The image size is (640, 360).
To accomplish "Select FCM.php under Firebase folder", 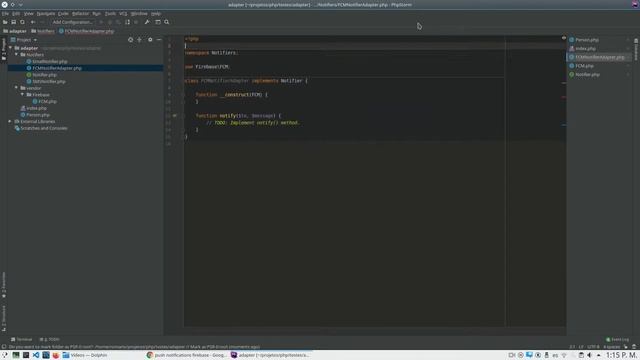I will [x=44, y=101].
